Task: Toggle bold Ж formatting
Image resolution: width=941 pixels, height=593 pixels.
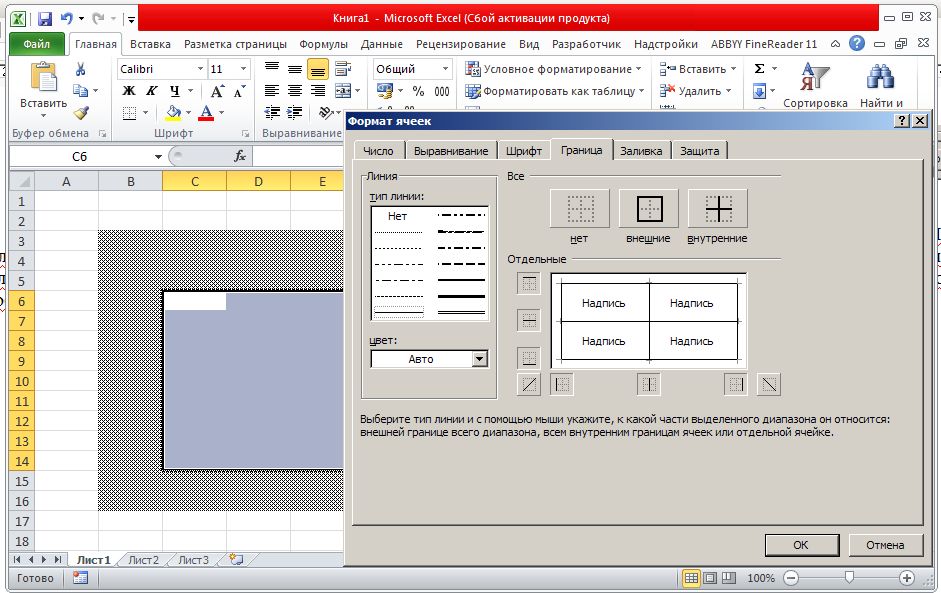Action: click(x=129, y=91)
